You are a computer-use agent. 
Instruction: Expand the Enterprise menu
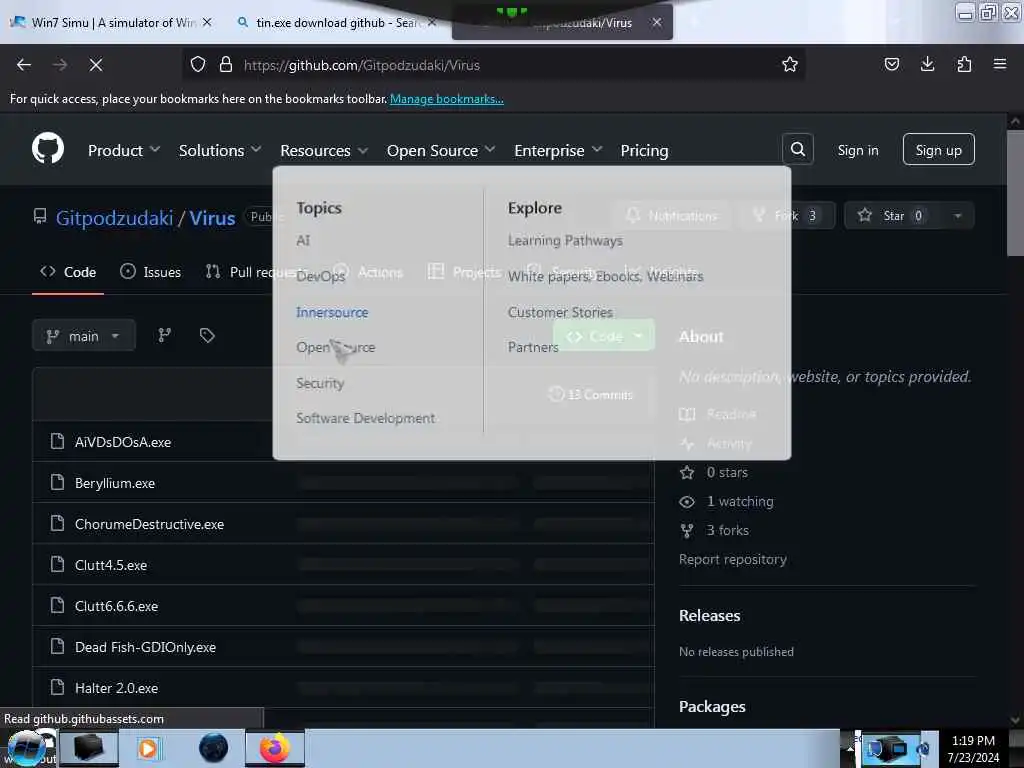558,150
